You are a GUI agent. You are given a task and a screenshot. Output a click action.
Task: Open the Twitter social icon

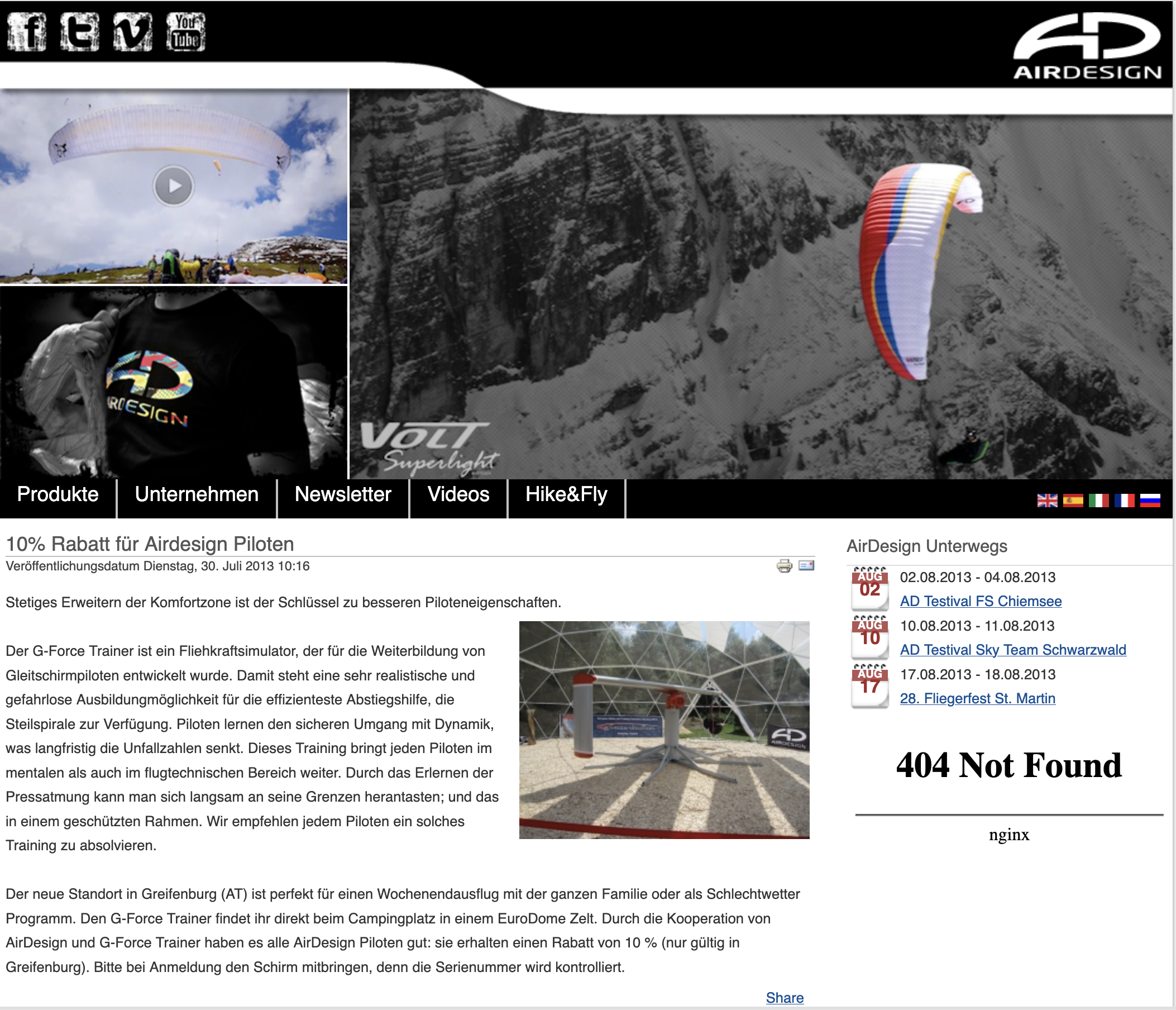tap(79, 32)
